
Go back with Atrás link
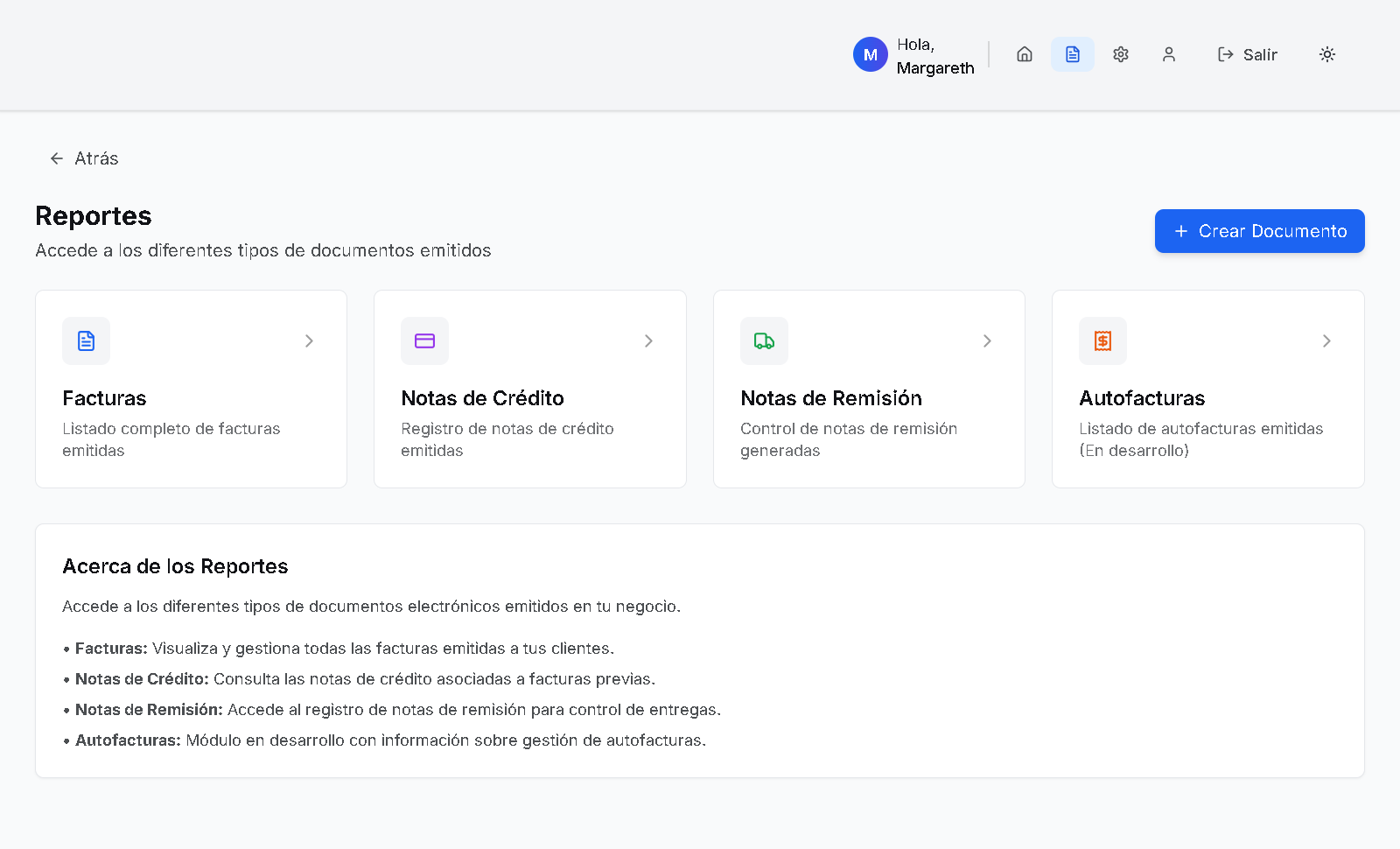tap(84, 158)
